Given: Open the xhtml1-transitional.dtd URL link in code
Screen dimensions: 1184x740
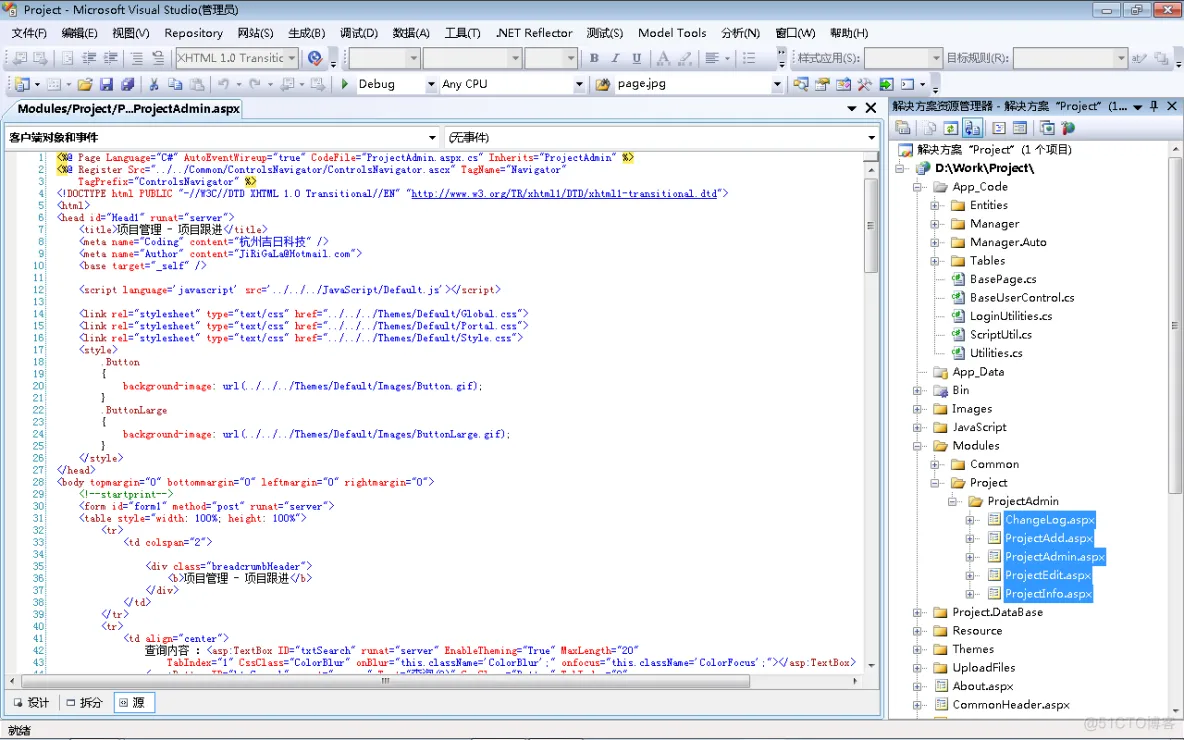Looking at the screenshot, I should point(564,194).
